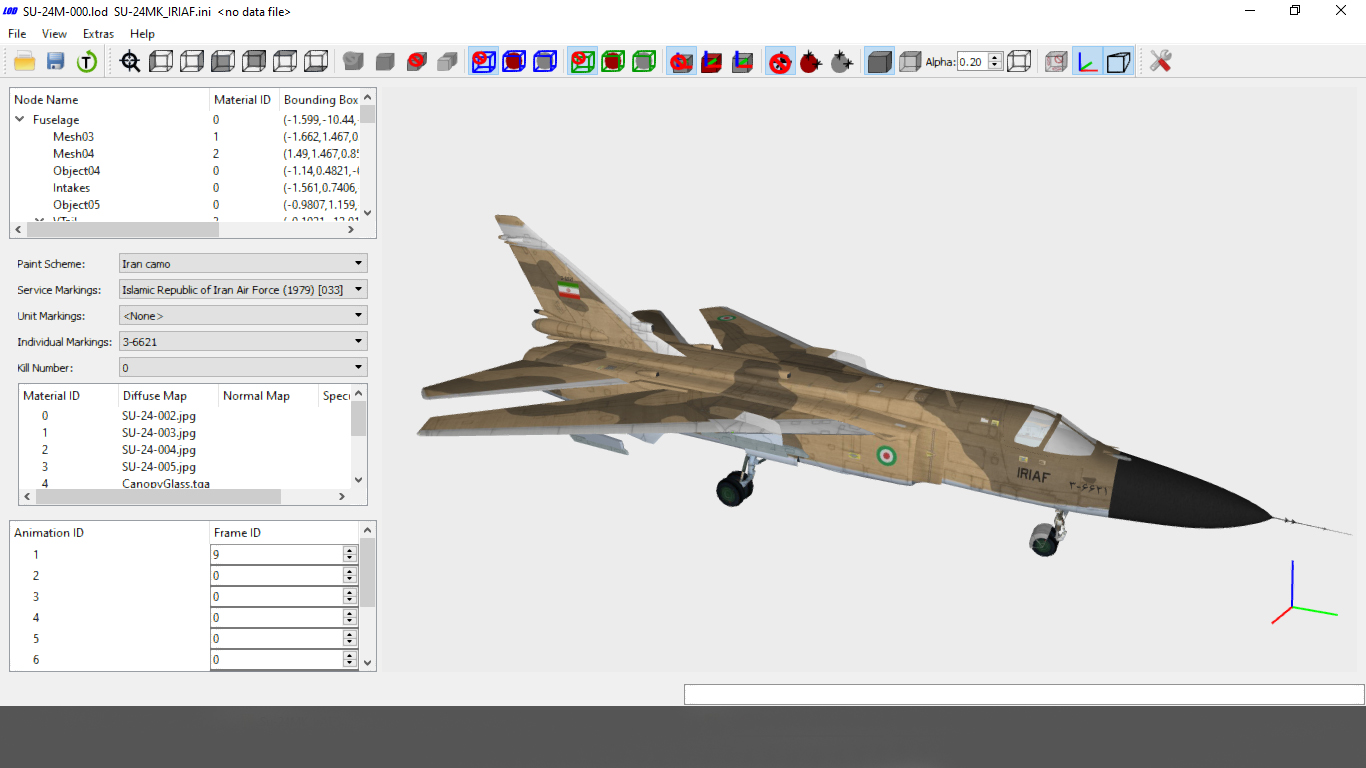Click the blue wireframe cube with gray fill

[x=545, y=61]
